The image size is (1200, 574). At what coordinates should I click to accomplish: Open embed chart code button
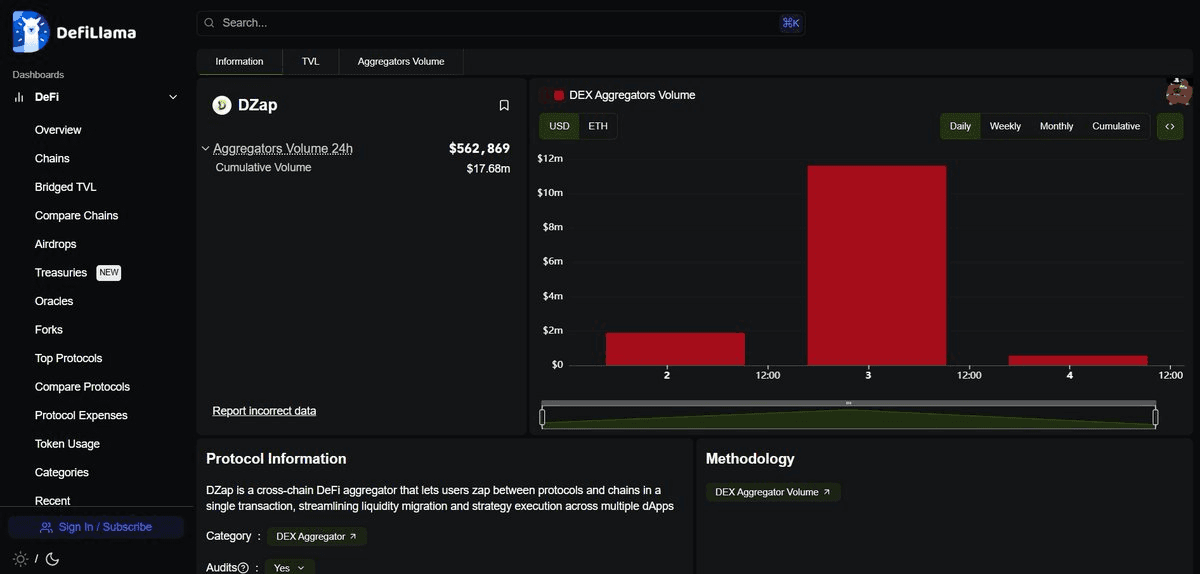point(1170,126)
